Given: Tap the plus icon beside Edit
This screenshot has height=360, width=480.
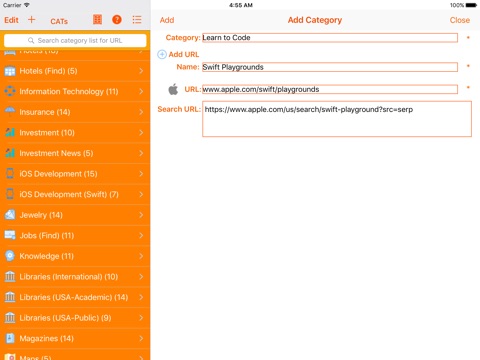Looking at the screenshot, I should coord(31,20).
